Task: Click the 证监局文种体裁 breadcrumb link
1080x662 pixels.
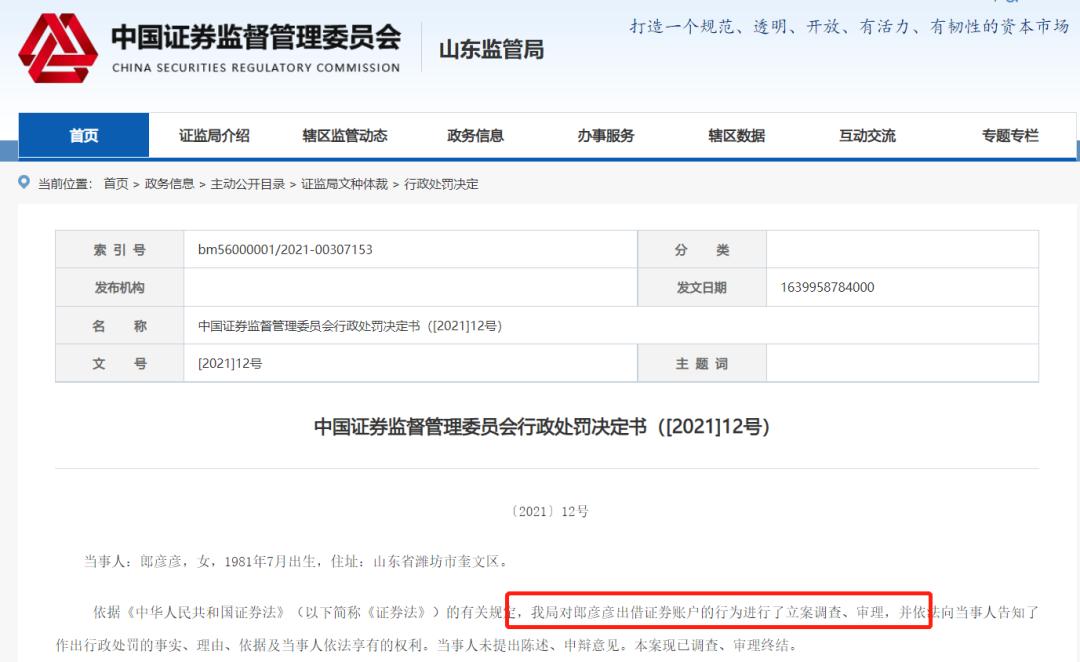Action: pyautogui.click(x=344, y=184)
